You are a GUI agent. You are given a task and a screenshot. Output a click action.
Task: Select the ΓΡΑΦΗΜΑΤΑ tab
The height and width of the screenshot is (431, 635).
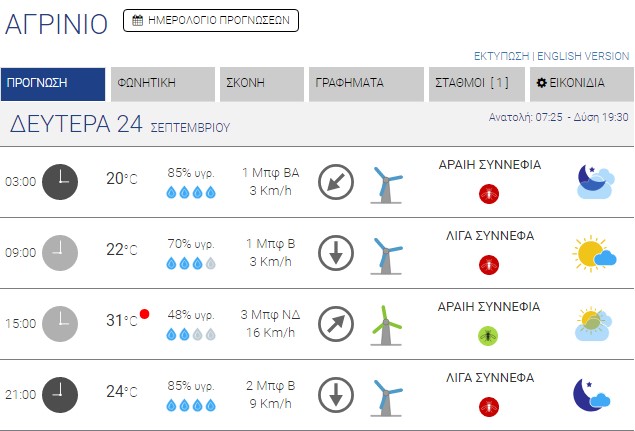(x=366, y=84)
